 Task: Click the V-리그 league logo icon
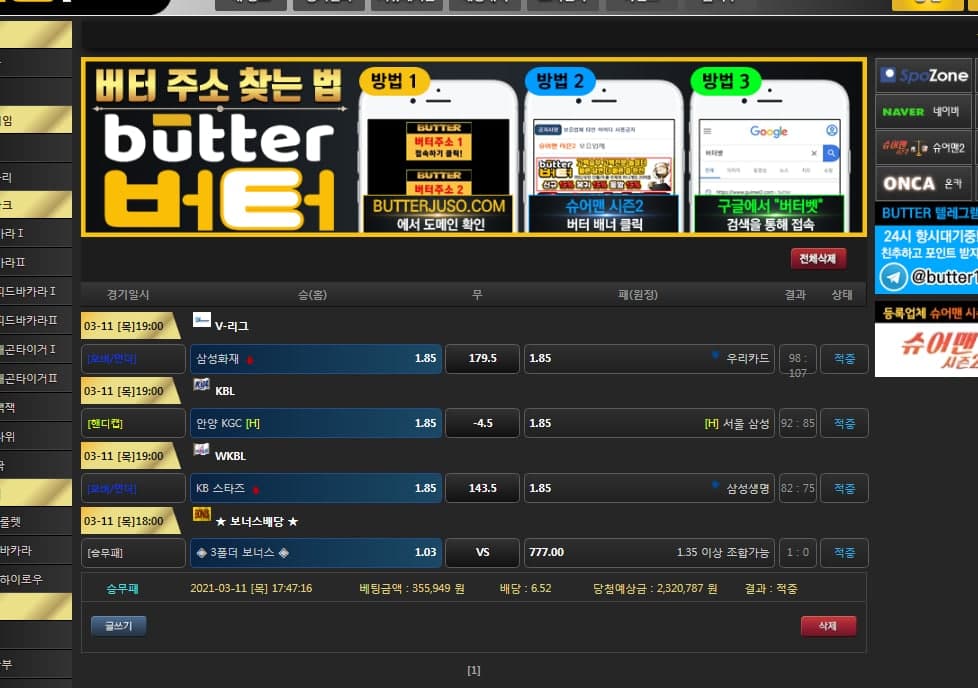(201, 321)
